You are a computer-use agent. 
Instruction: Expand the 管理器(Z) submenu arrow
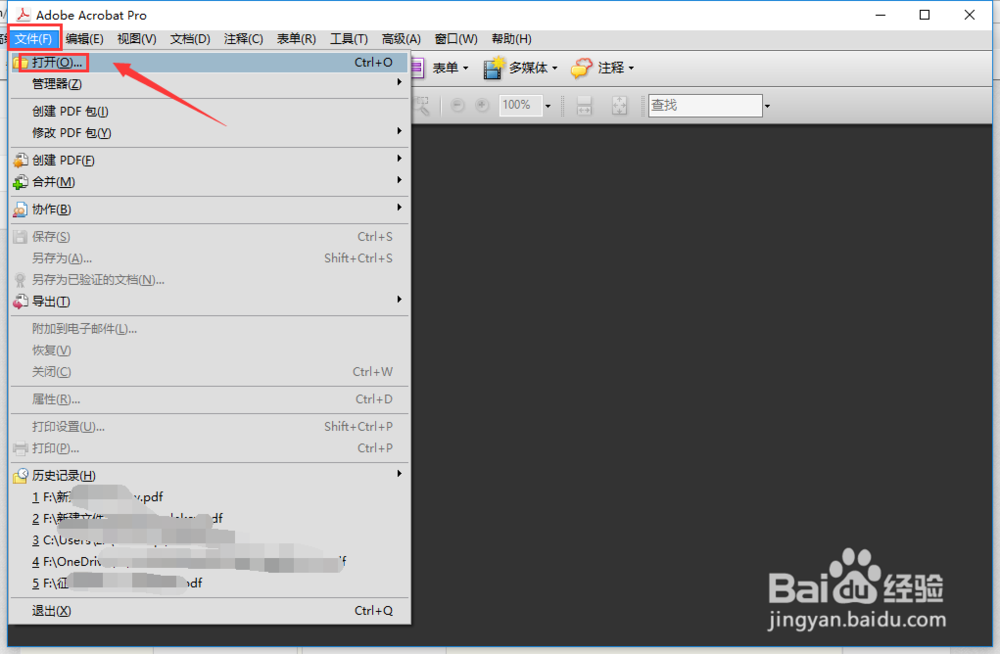coord(399,82)
